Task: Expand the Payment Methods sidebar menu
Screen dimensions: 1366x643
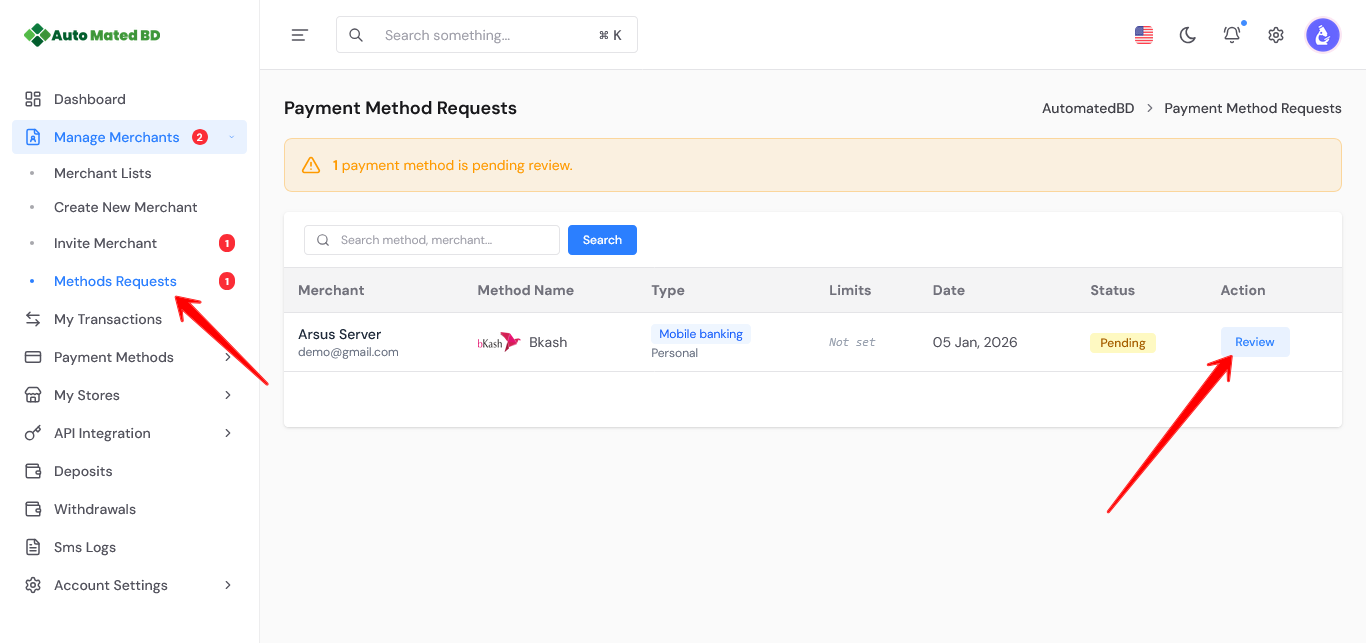Action: (x=113, y=356)
